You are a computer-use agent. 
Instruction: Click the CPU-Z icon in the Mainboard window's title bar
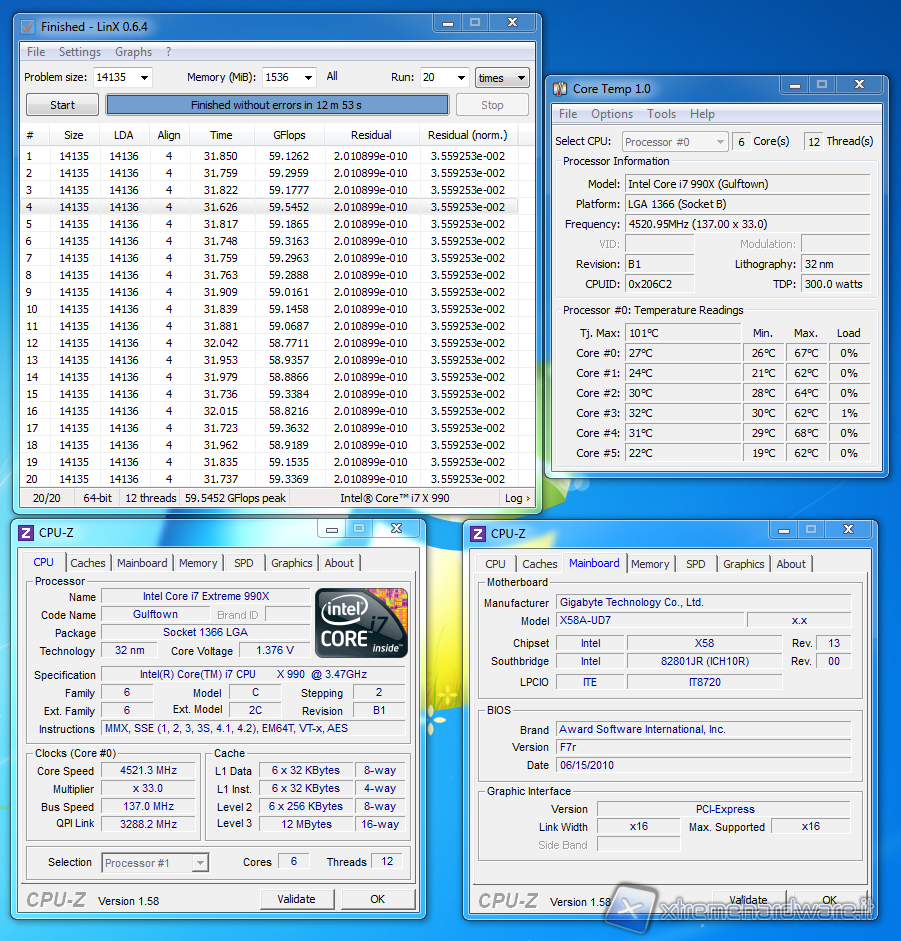coord(478,534)
